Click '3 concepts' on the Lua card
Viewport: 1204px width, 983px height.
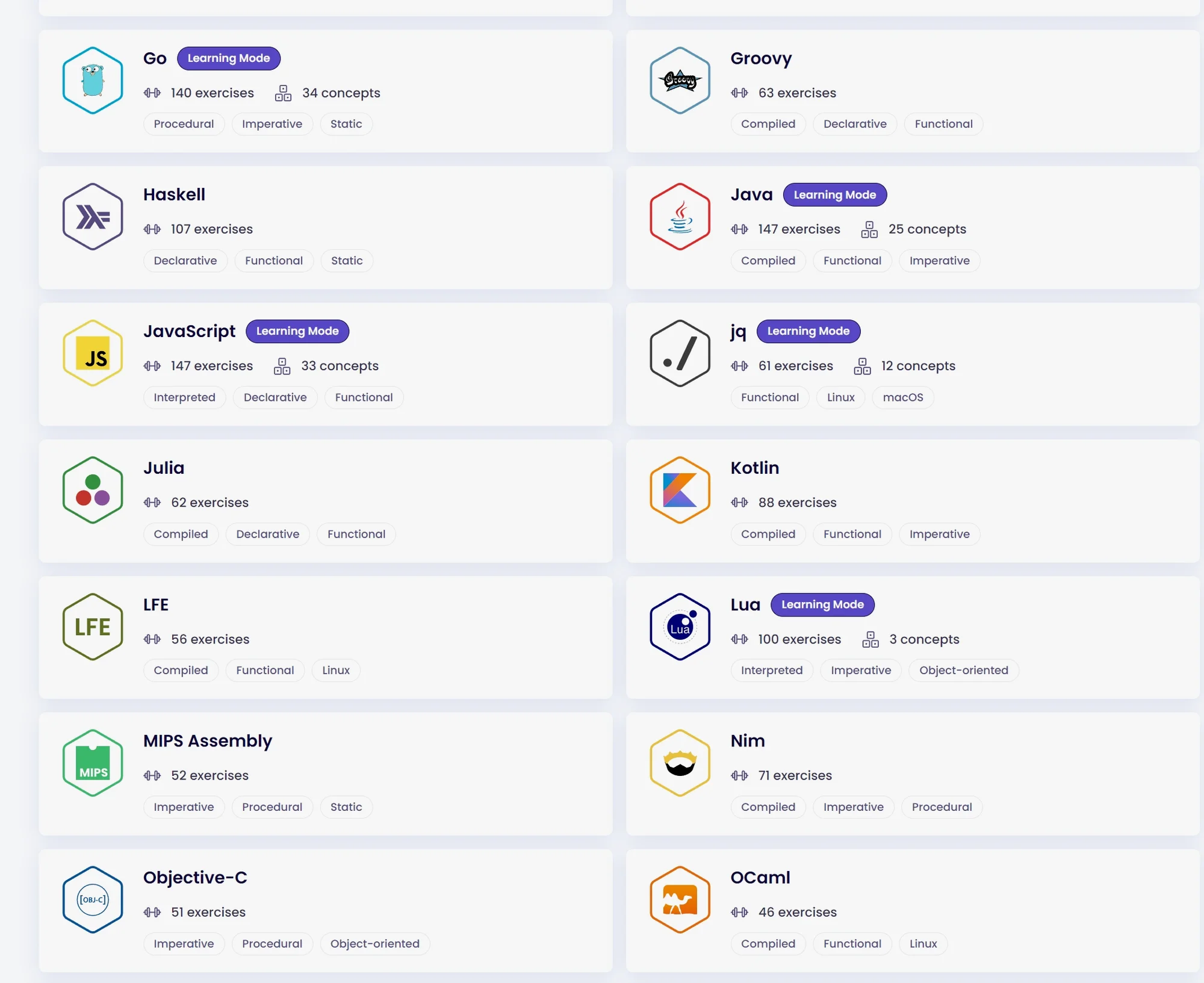click(924, 639)
